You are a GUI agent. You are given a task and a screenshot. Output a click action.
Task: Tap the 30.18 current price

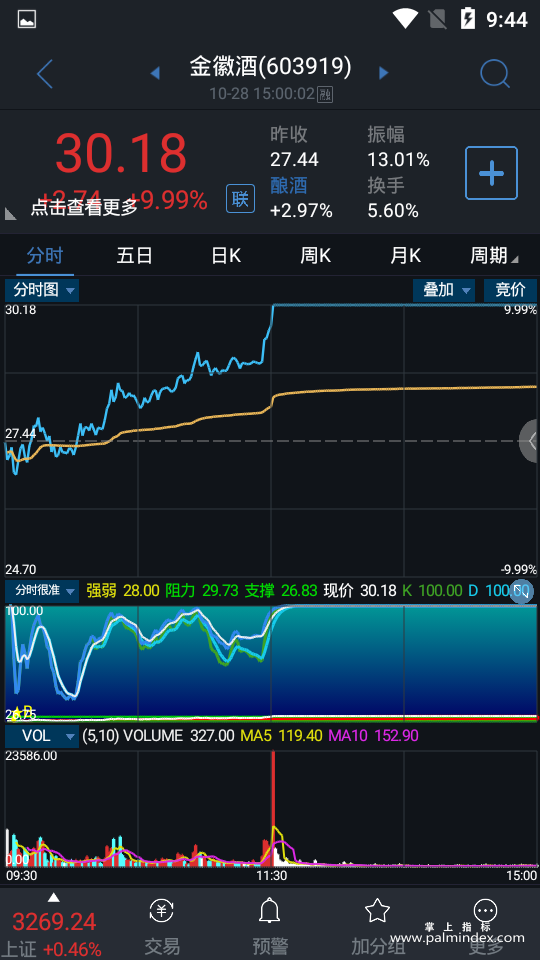coord(121,153)
